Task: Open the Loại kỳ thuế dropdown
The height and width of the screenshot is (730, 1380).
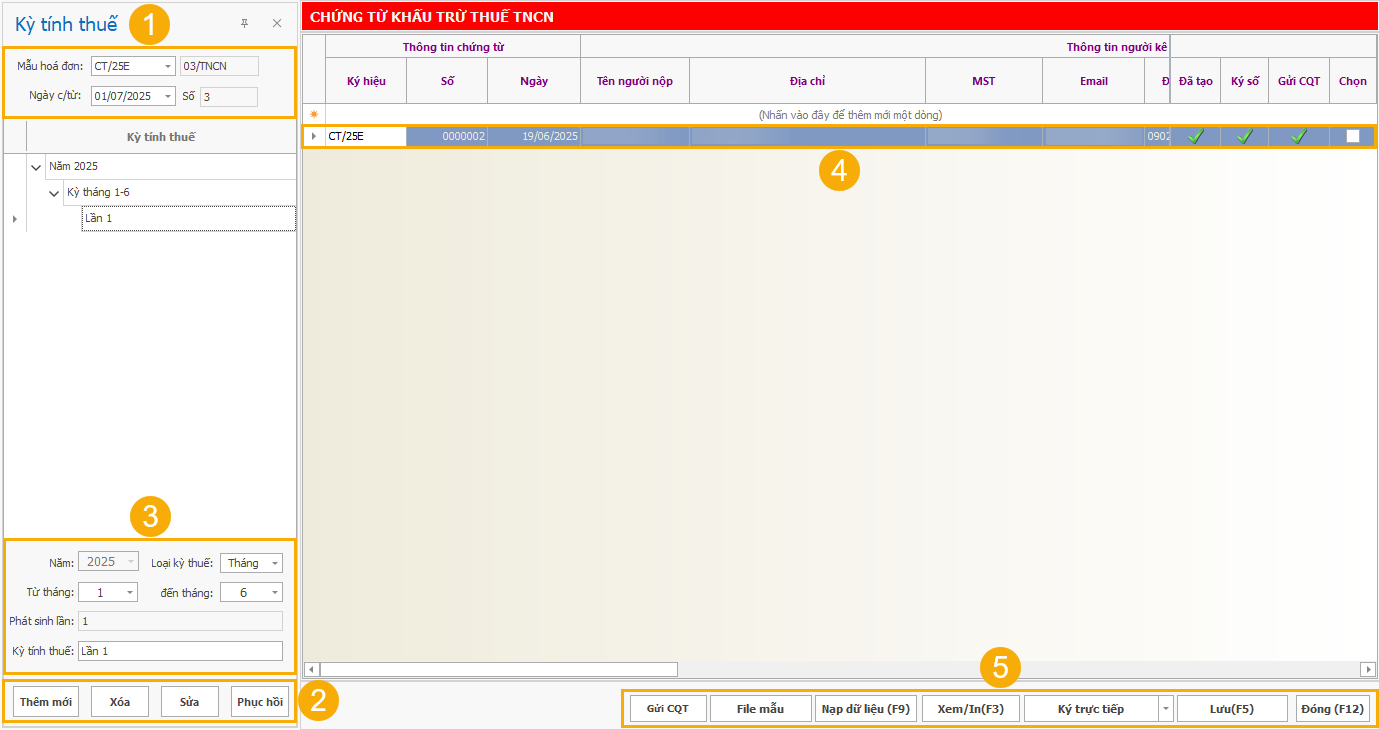Action: pos(276,563)
